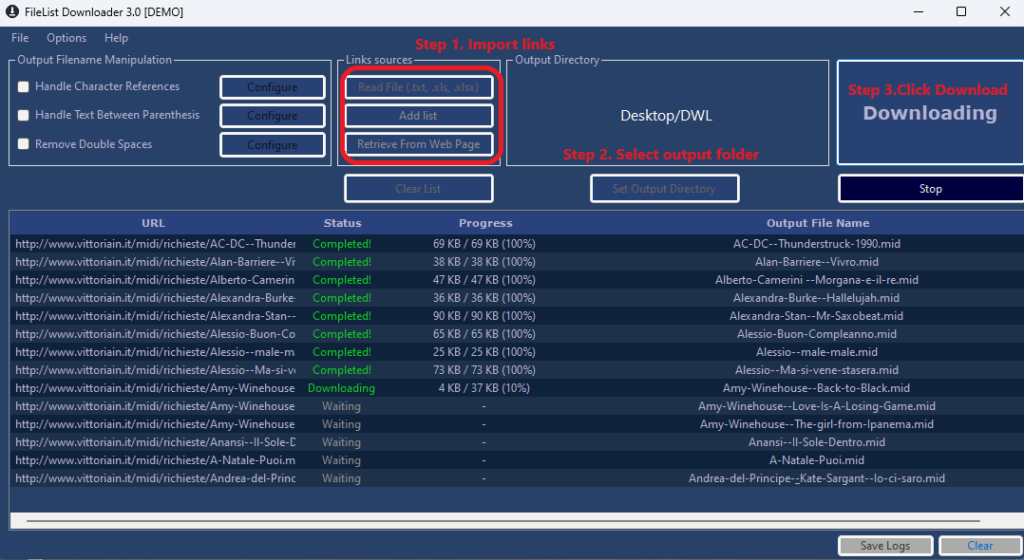This screenshot has width=1024, height=560.
Task: Sort by the URL column header
Action: pyautogui.click(x=153, y=223)
